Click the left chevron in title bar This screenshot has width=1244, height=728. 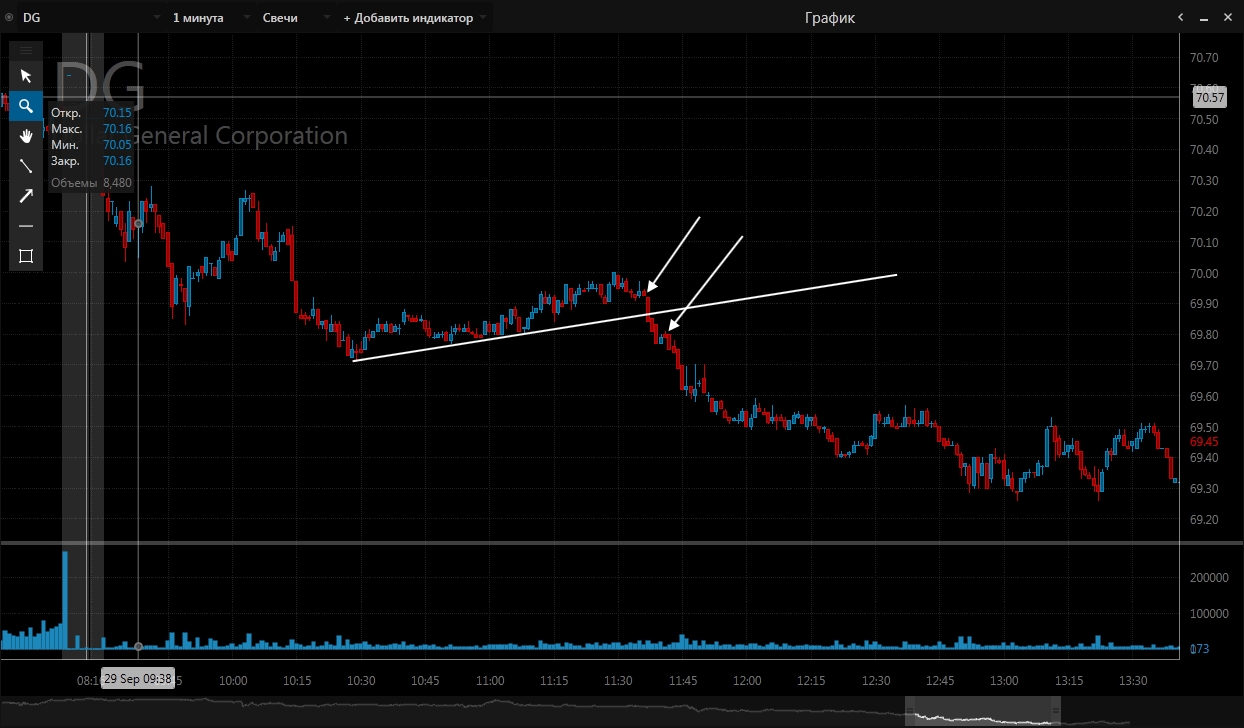[x=1181, y=18]
